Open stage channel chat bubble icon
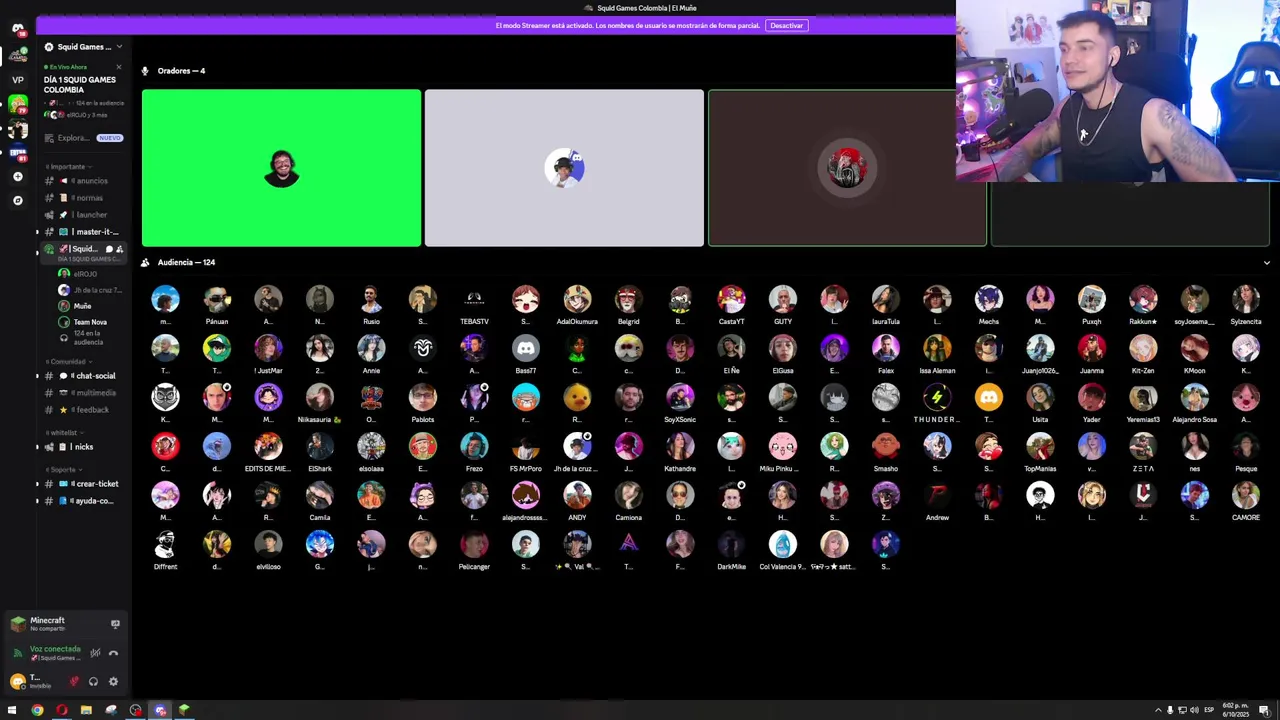Image resolution: width=1280 pixels, height=720 pixels. tap(108, 249)
